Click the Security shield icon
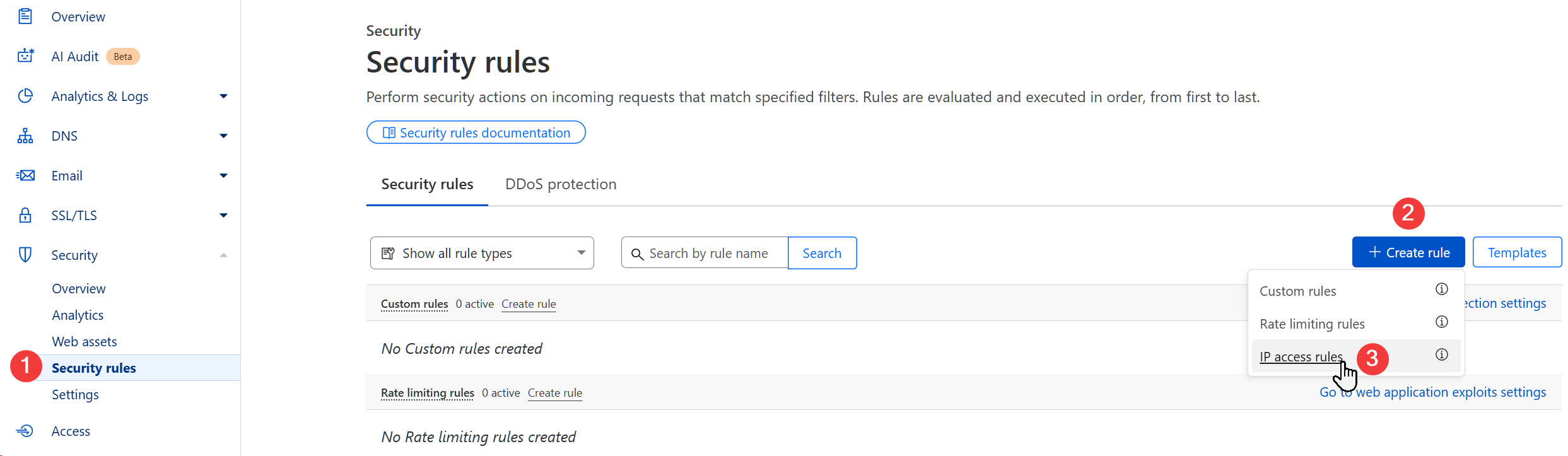The width and height of the screenshot is (1568, 456). click(25, 255)
